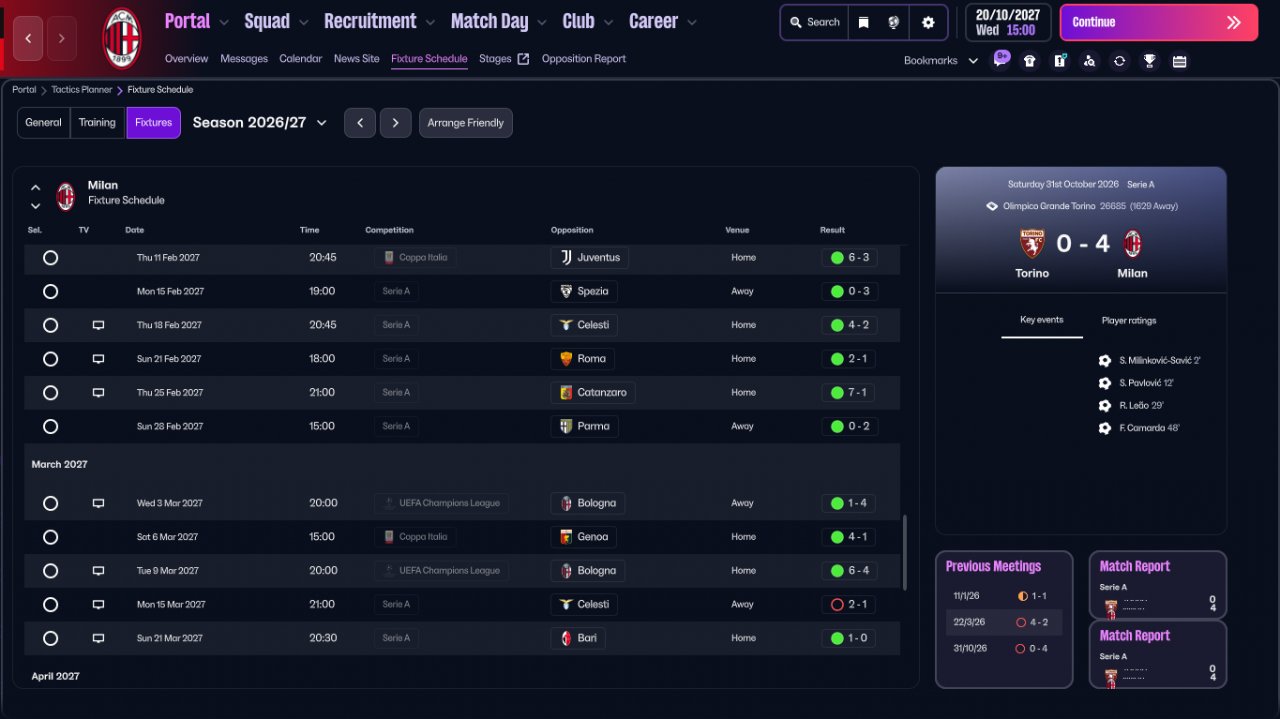Select the Roma 21 Feb fixture radio
This screenshot has width=1280, height=719.
coord(50,359)
